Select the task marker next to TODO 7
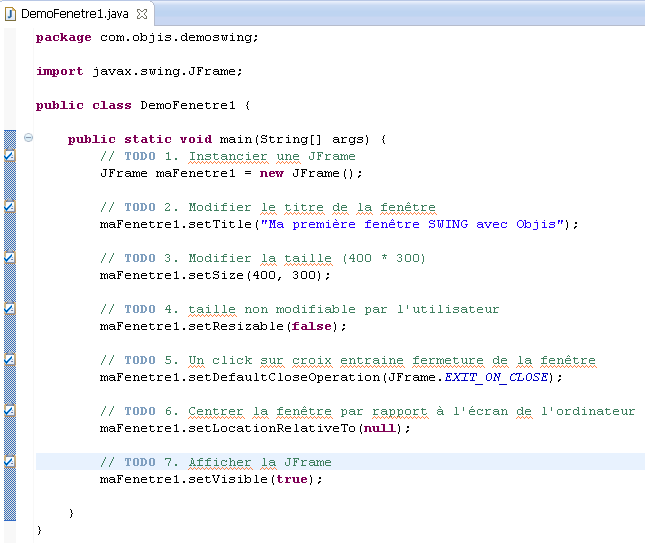645x543 pixels. 10,461
